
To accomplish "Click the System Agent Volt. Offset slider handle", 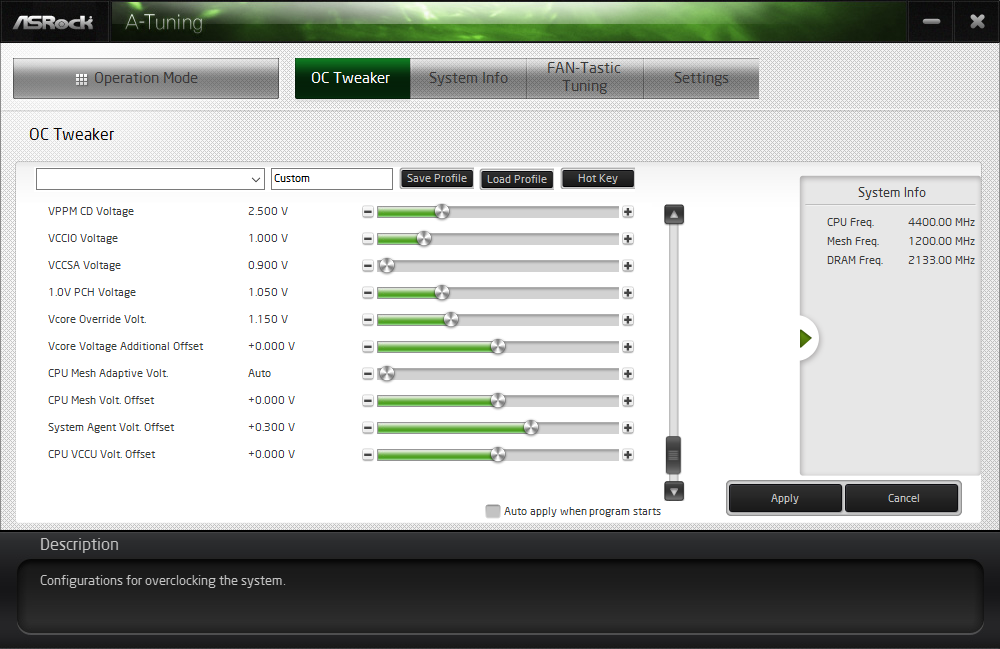I will (531, 428).
